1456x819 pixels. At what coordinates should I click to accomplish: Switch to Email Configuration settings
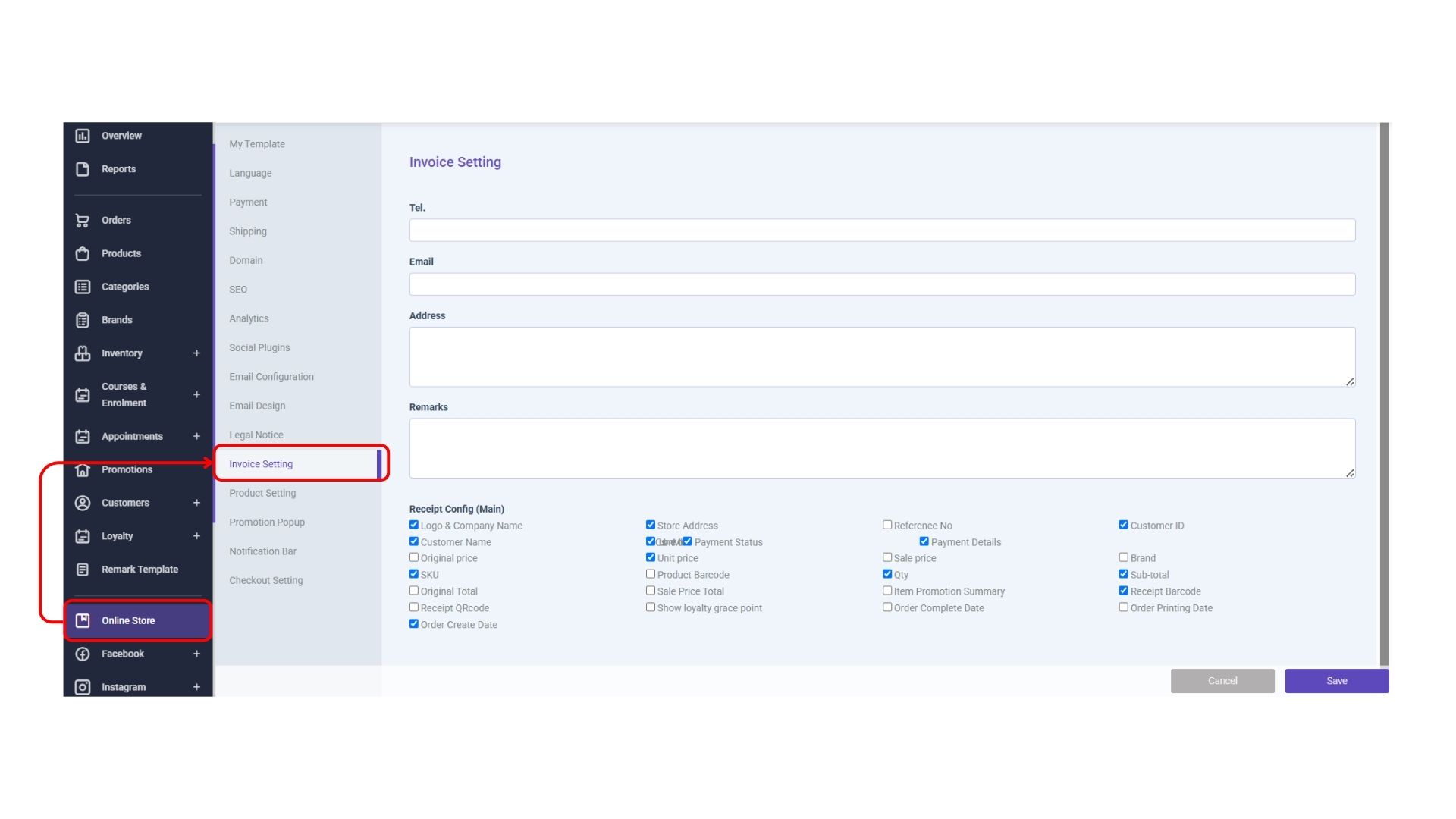[x=271, y=377]
